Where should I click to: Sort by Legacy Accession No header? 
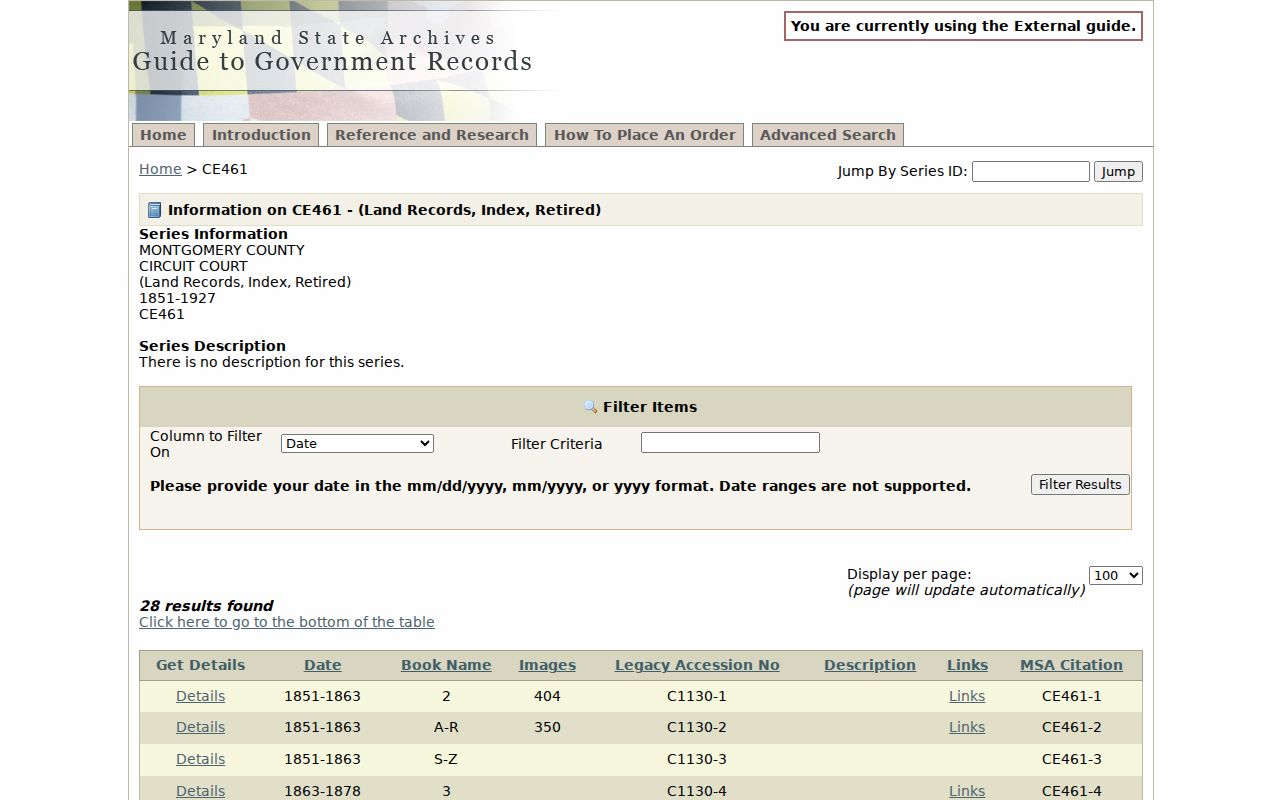tap(697, 665)
